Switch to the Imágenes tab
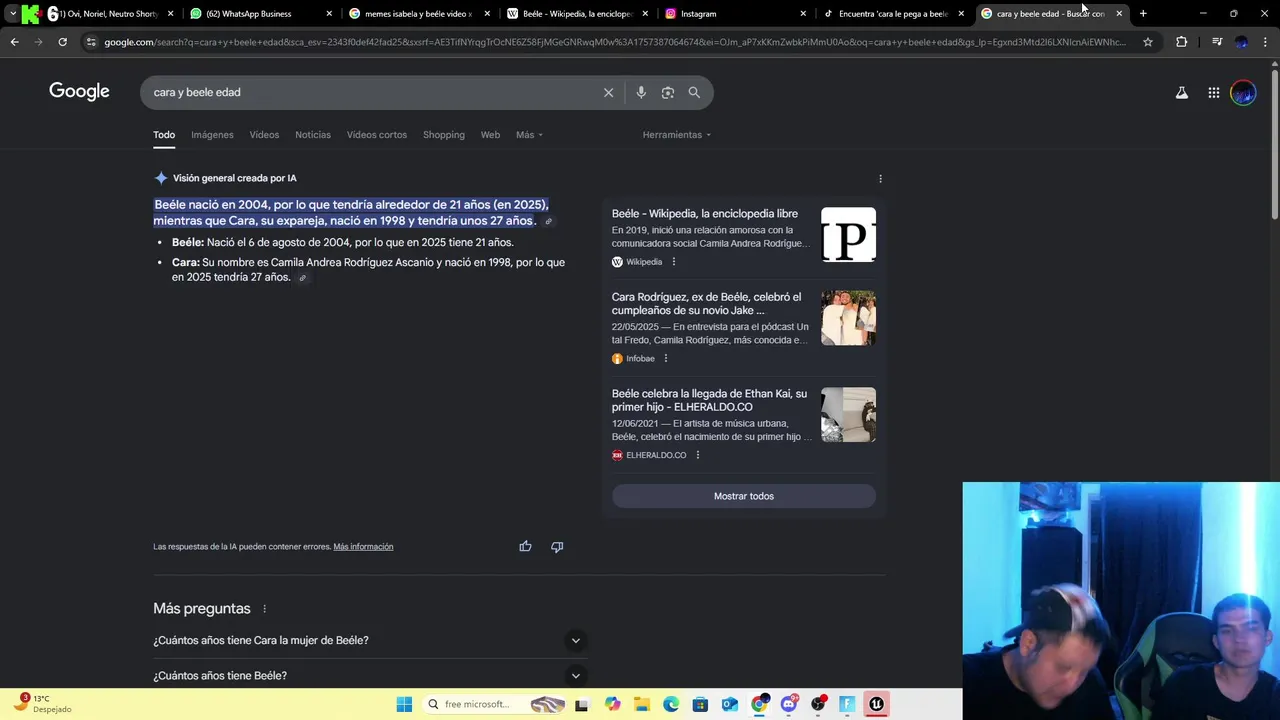 (x=212, y=135)
